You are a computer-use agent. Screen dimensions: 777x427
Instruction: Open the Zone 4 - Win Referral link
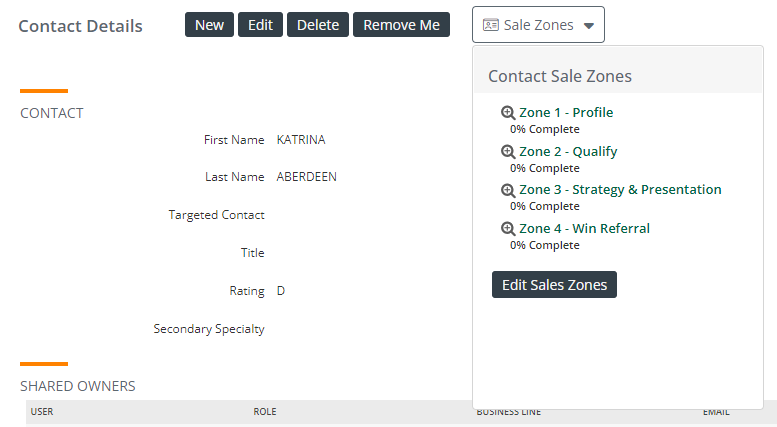[584, 228]
